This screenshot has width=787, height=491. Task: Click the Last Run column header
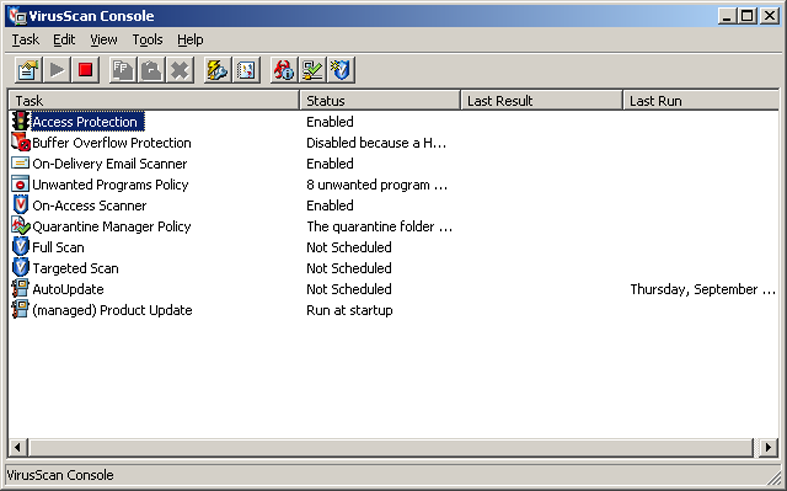(700, 101)
